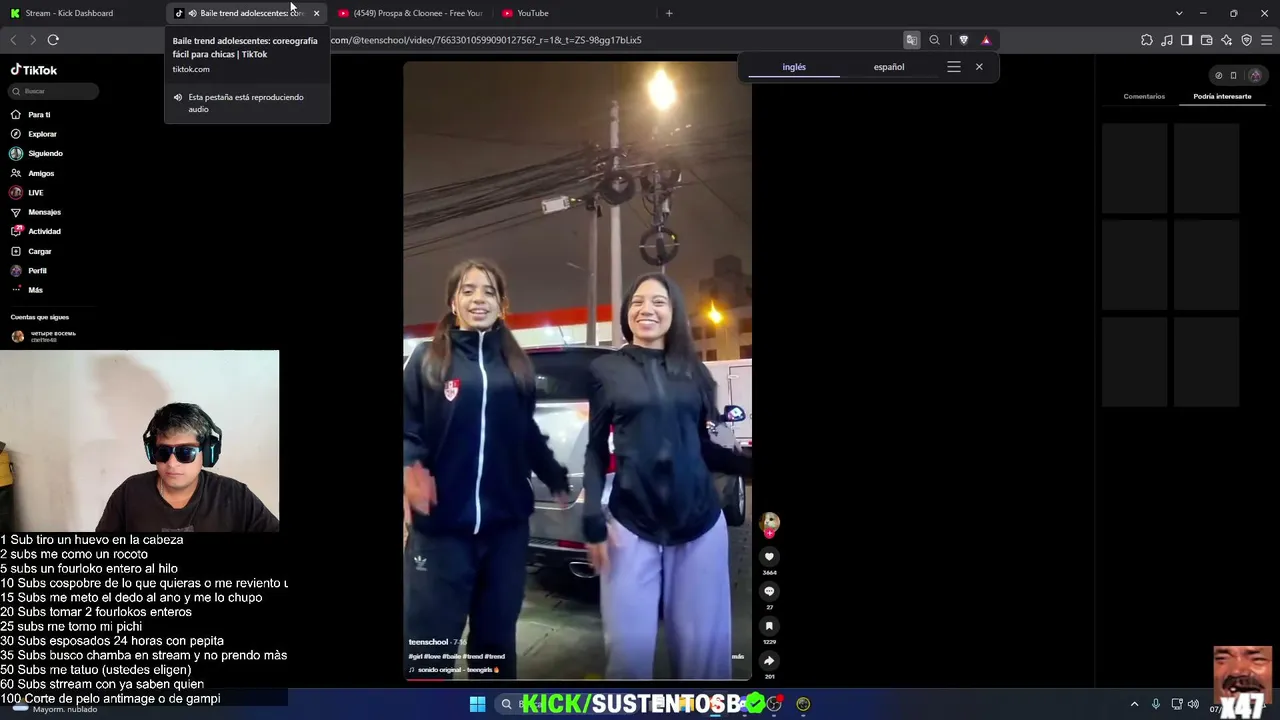Open Brave VPN shield icon
Screen dimensions: 1280x720
pyautogui.click(x=1246, y=40)
